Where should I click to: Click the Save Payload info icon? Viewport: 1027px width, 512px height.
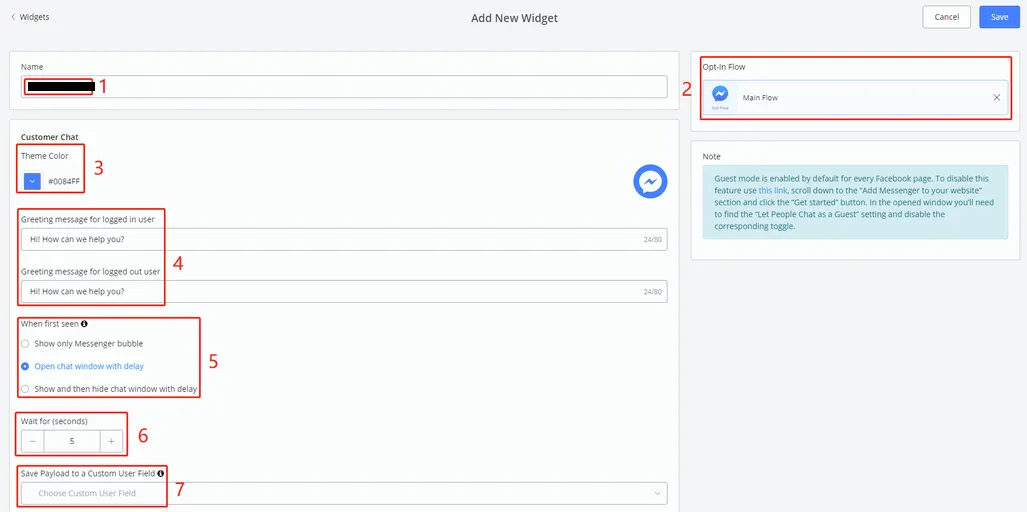[160, 473]
